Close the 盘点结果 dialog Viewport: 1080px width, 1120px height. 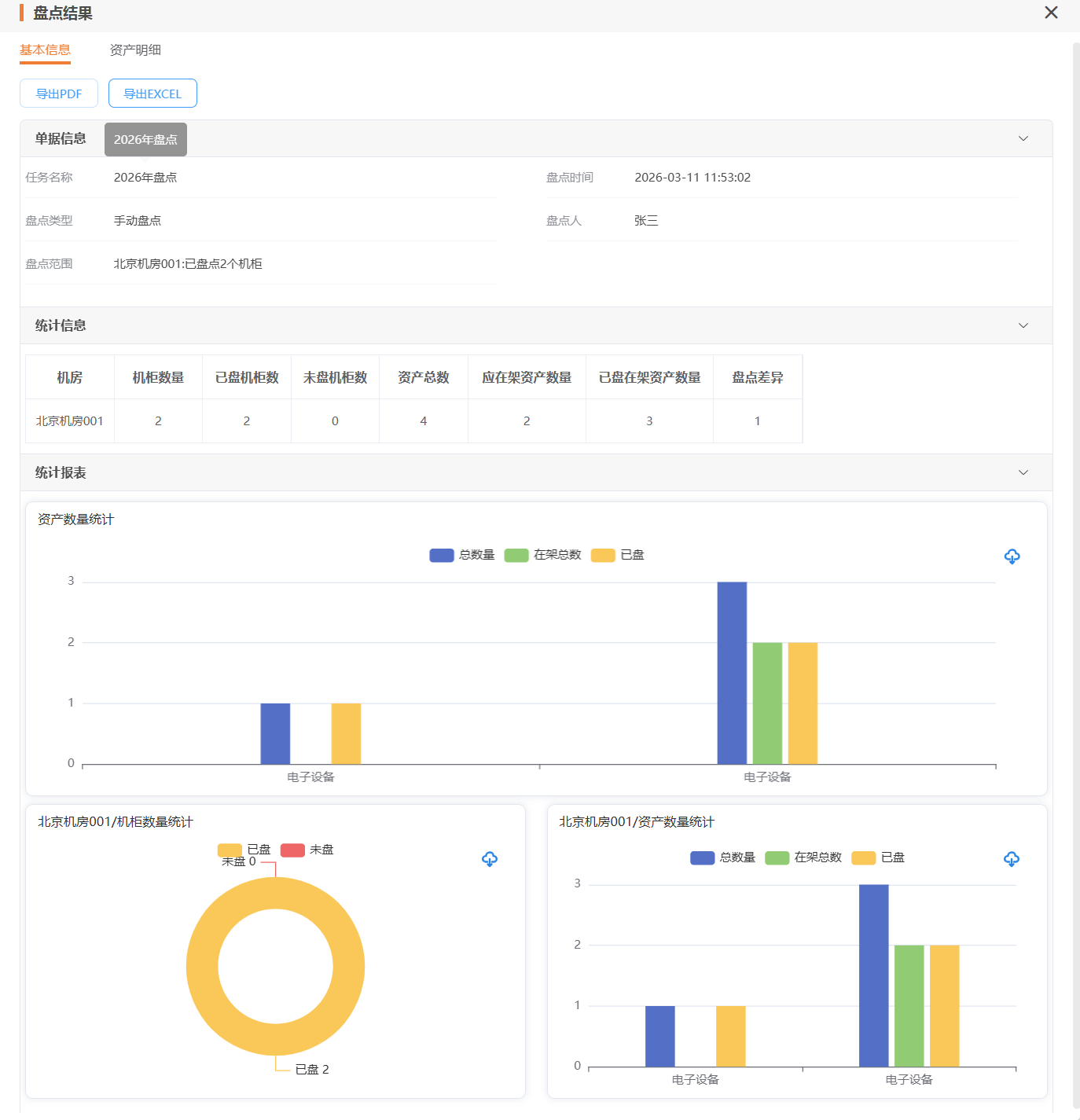tap(1051, 13)
